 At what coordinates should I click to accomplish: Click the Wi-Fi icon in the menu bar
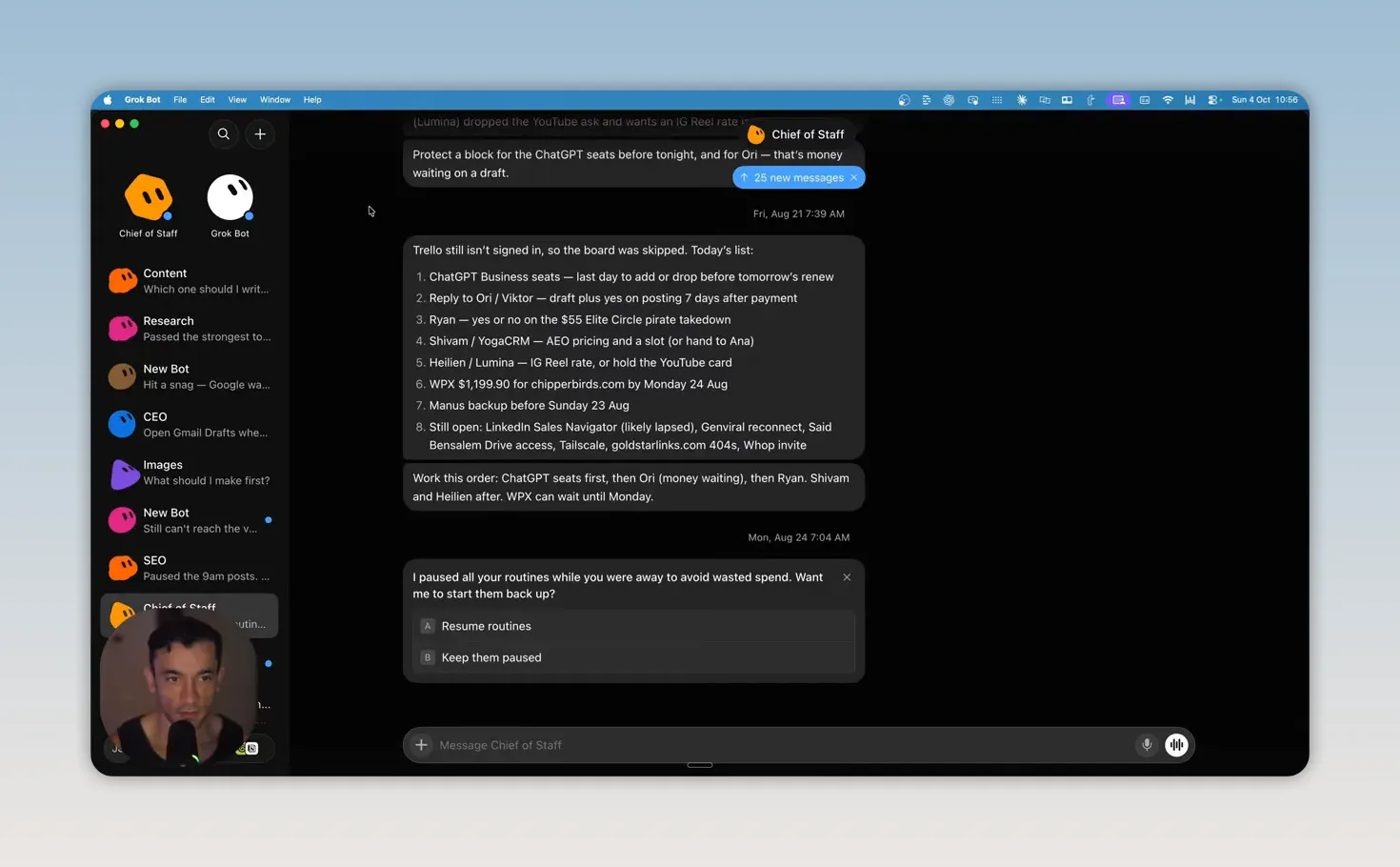click(x=1168, y=100)
